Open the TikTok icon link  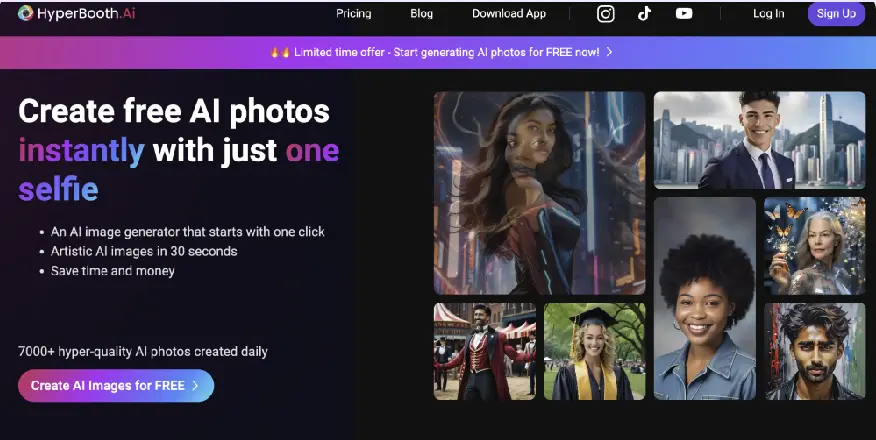(x=644, y=13)
